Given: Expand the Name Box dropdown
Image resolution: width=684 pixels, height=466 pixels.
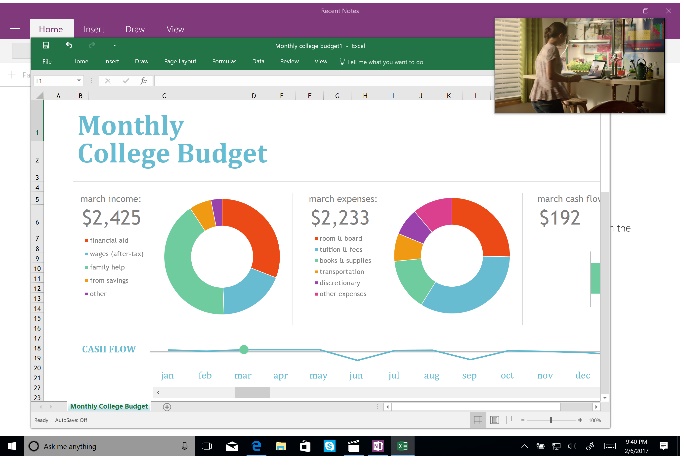Looking at the screenshot, I should tap(78, 80).
